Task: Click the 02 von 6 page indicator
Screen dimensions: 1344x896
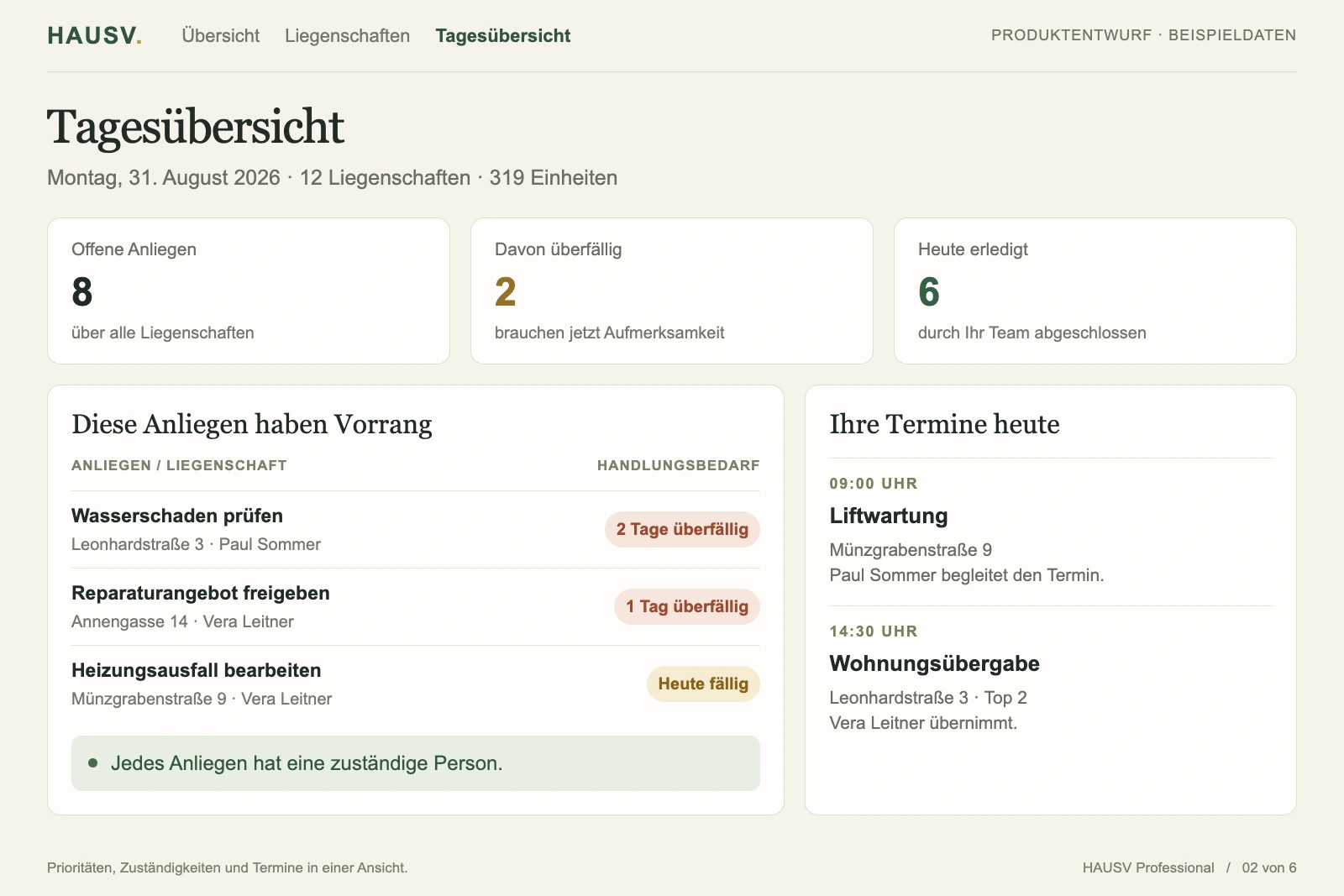Action: coord(1269,868)
